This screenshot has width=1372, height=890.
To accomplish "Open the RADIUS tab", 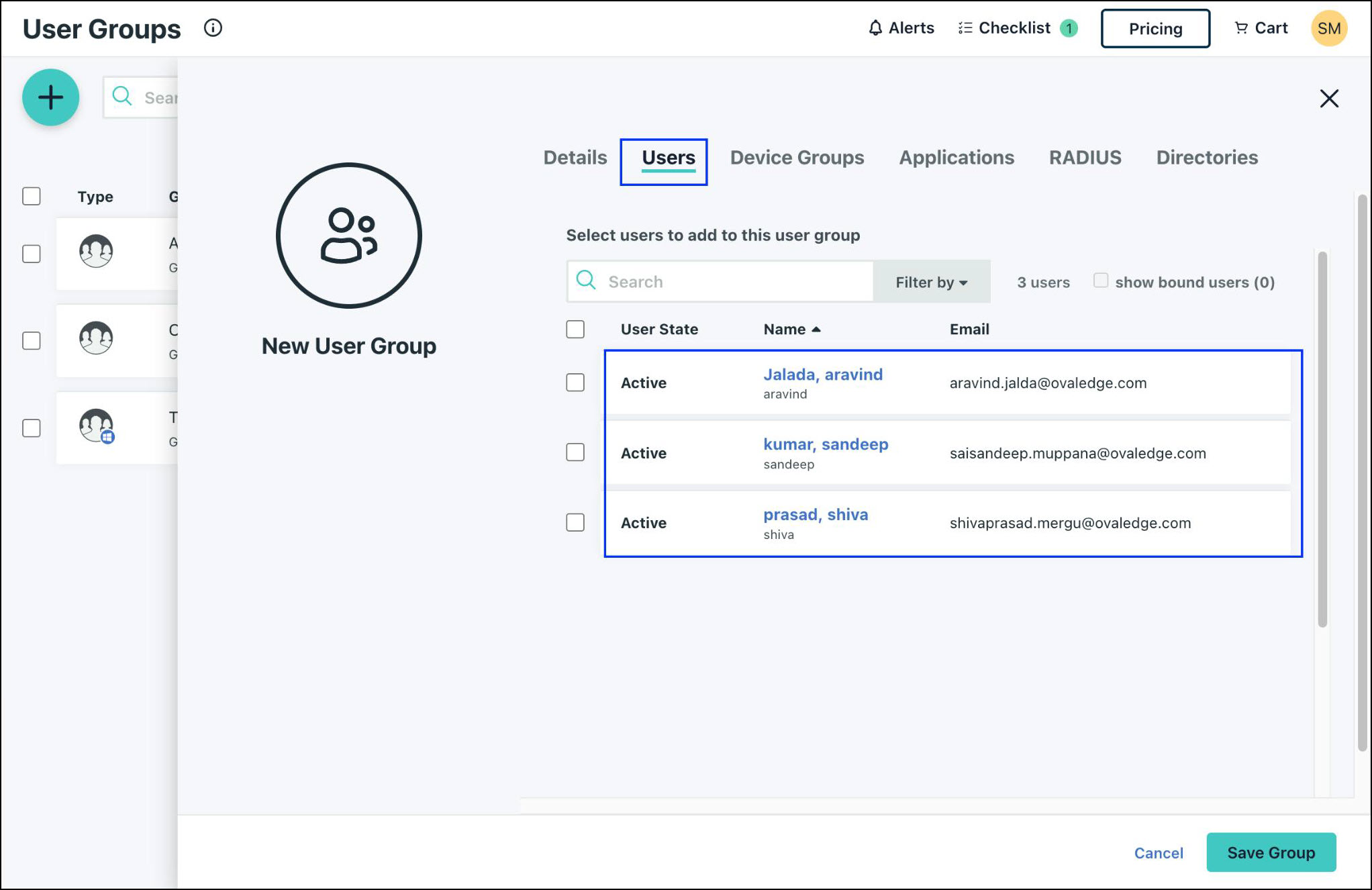I will pos(1085,158).
